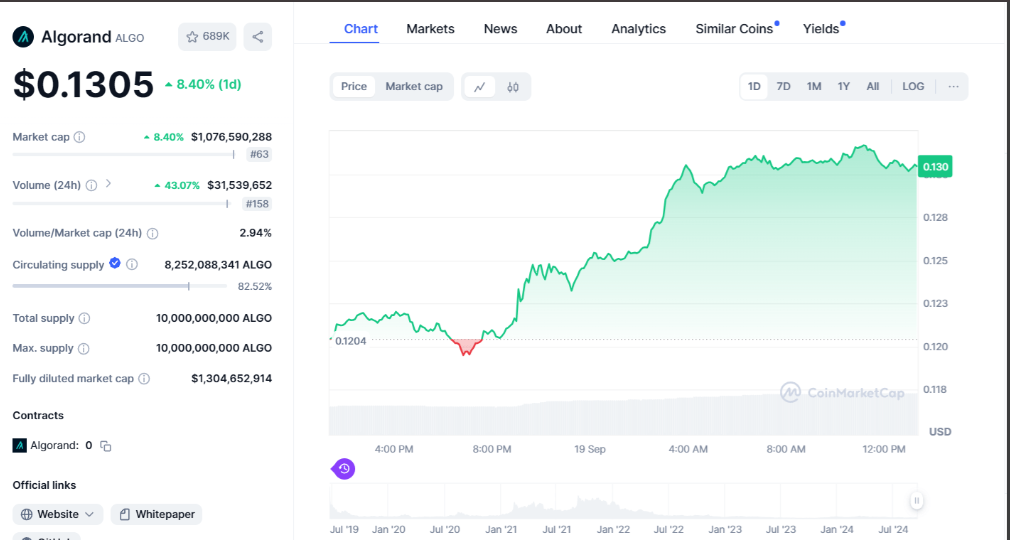The width and height of the screenshot is (1010, 540).
Task: Click the 0.1204 opening price label
Action: (x=350, y=341)
